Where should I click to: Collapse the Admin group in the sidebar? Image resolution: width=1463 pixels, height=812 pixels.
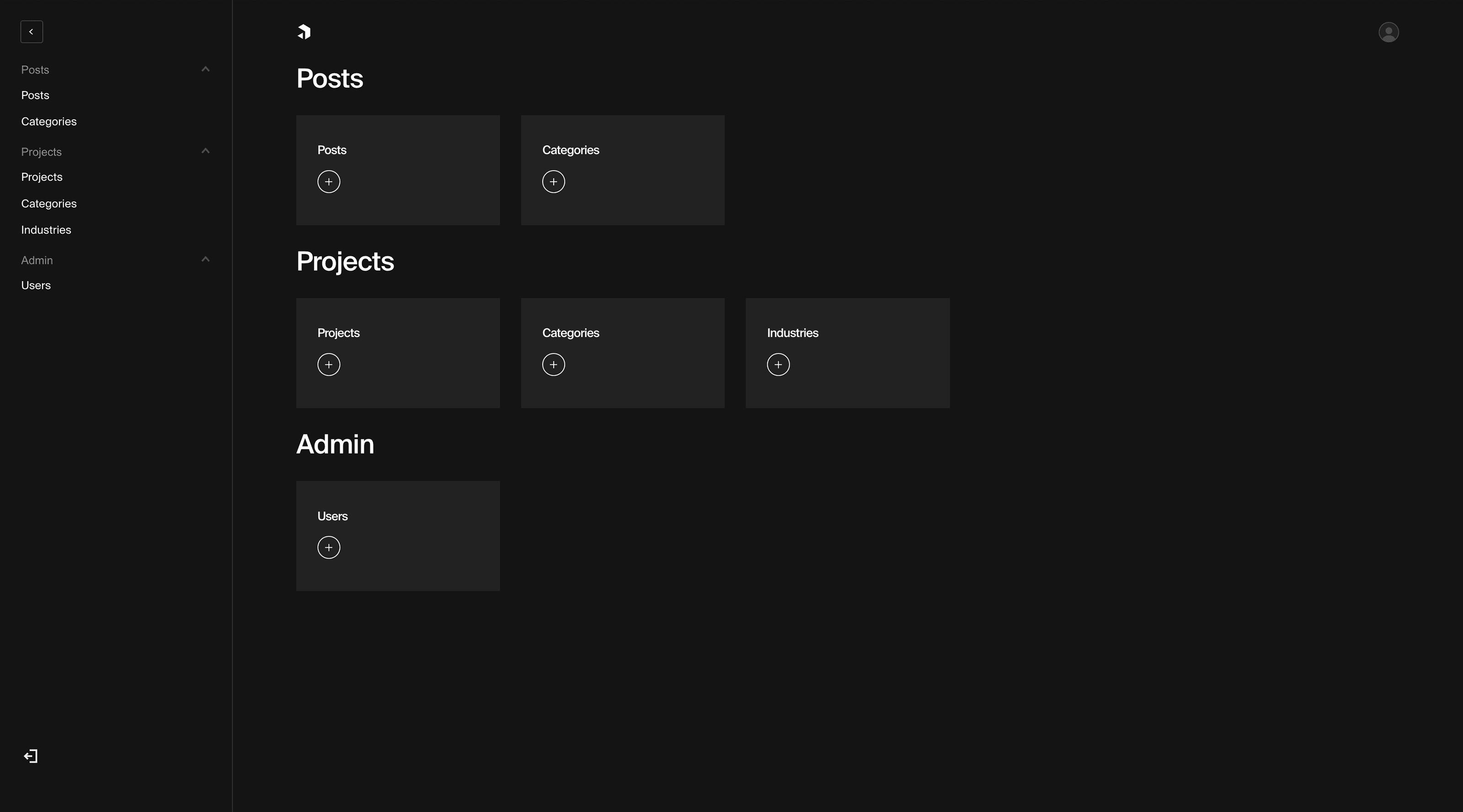tap(205, 260)
